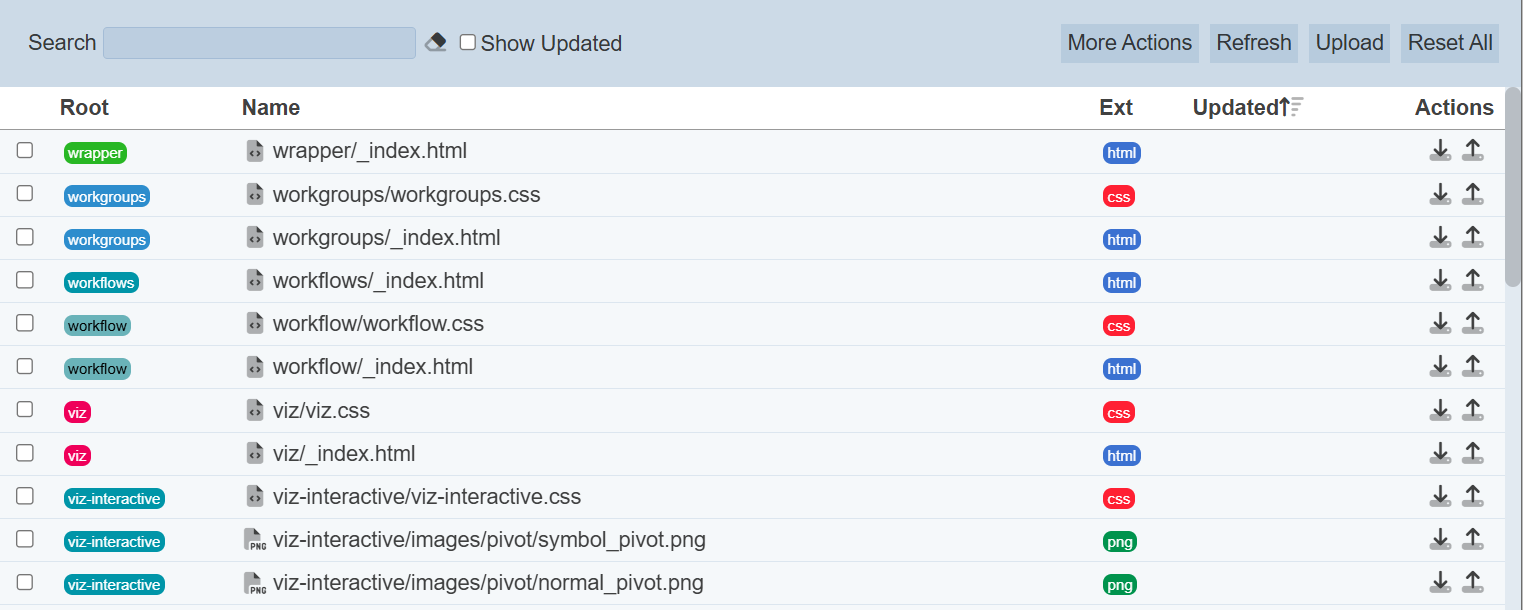The width and height of the screenshot is (1523, 610).
Task: Click the Reset All button
Action: tap(1449, 43)
